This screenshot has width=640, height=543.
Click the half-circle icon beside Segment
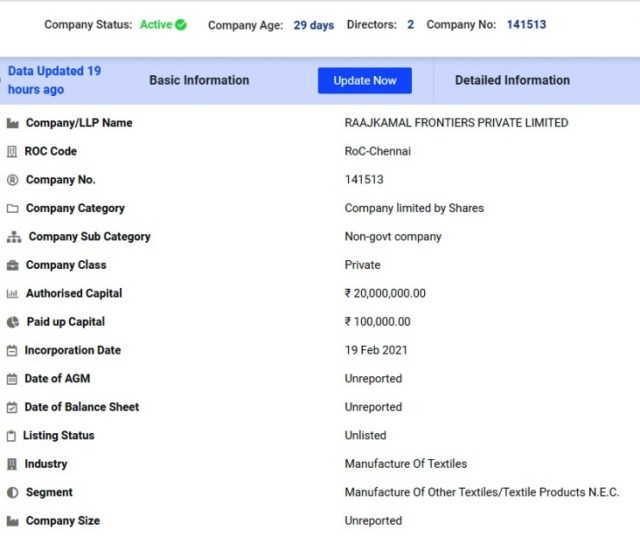[x=13, y=493]
